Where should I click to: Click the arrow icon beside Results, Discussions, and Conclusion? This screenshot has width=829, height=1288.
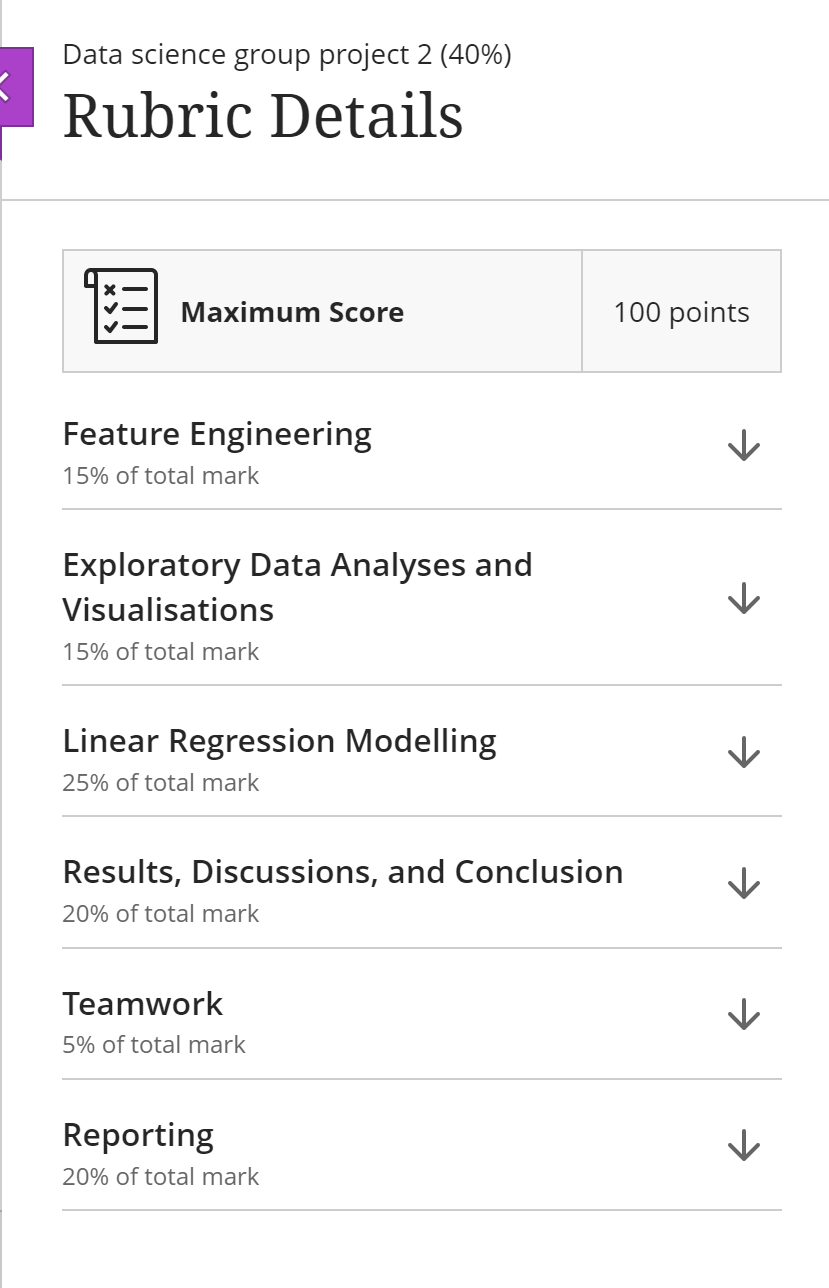tap(743, 882)
